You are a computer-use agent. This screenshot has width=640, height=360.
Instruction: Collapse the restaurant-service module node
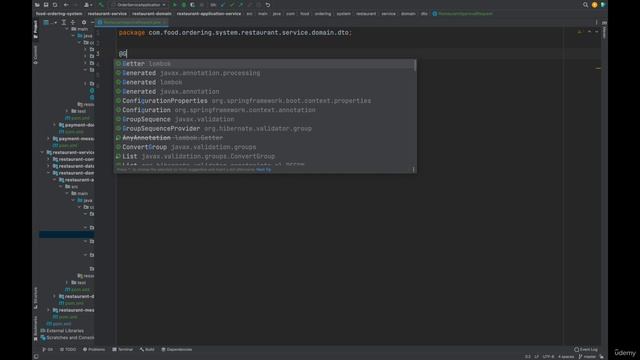[x=42, y=152]
